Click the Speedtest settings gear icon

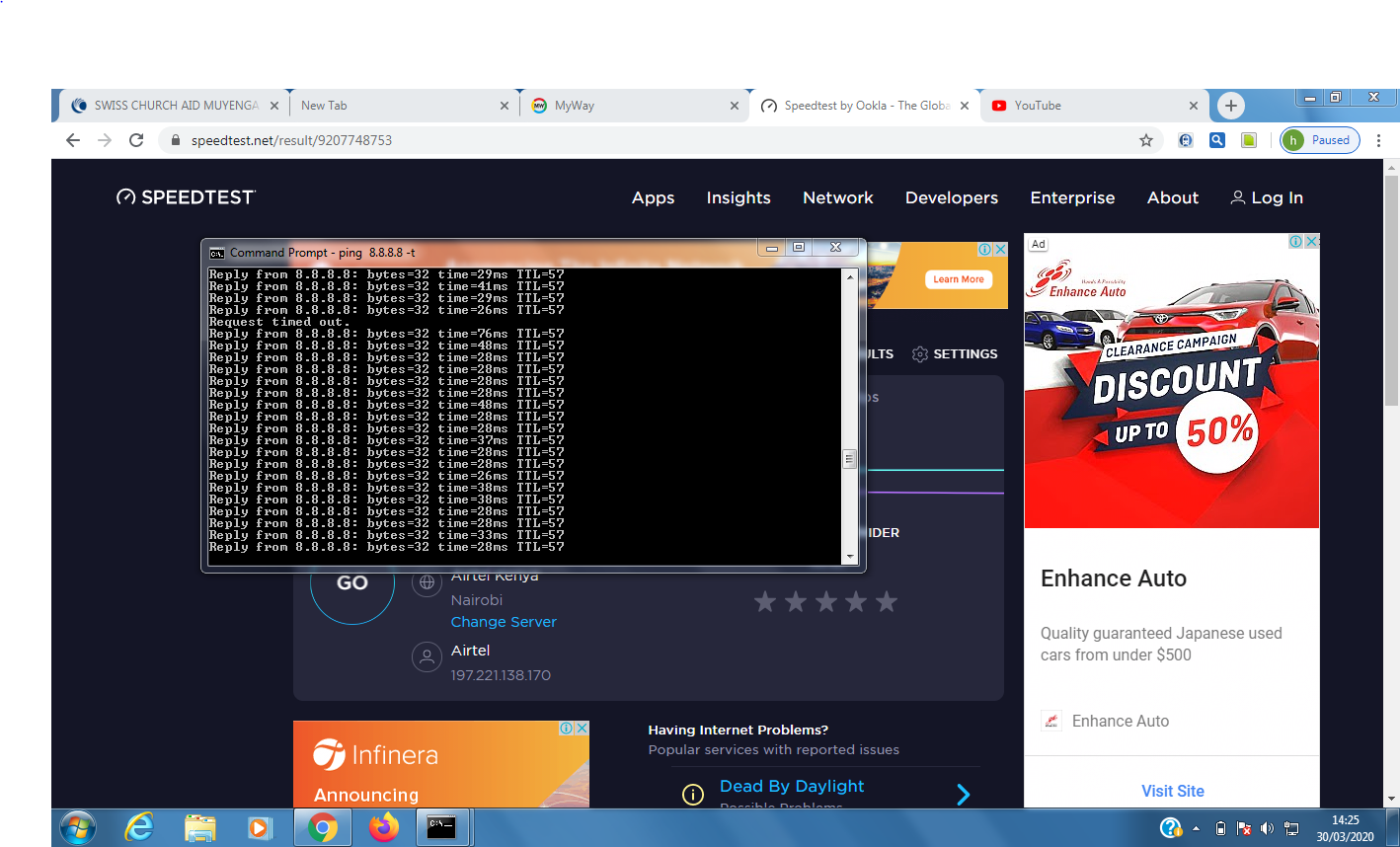[x=920, y=354]
